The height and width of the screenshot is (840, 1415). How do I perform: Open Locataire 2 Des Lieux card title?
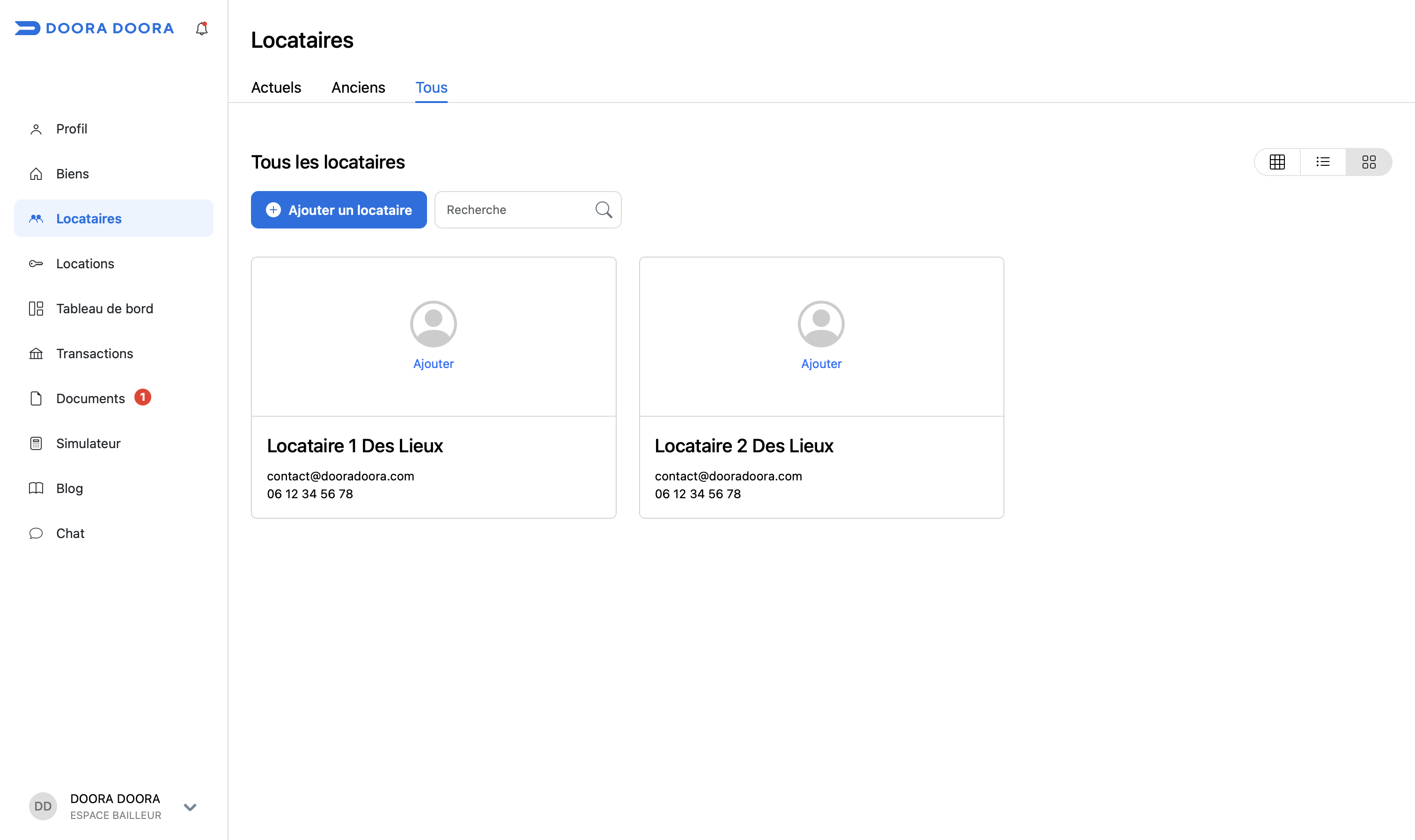[x=744, y=446]
